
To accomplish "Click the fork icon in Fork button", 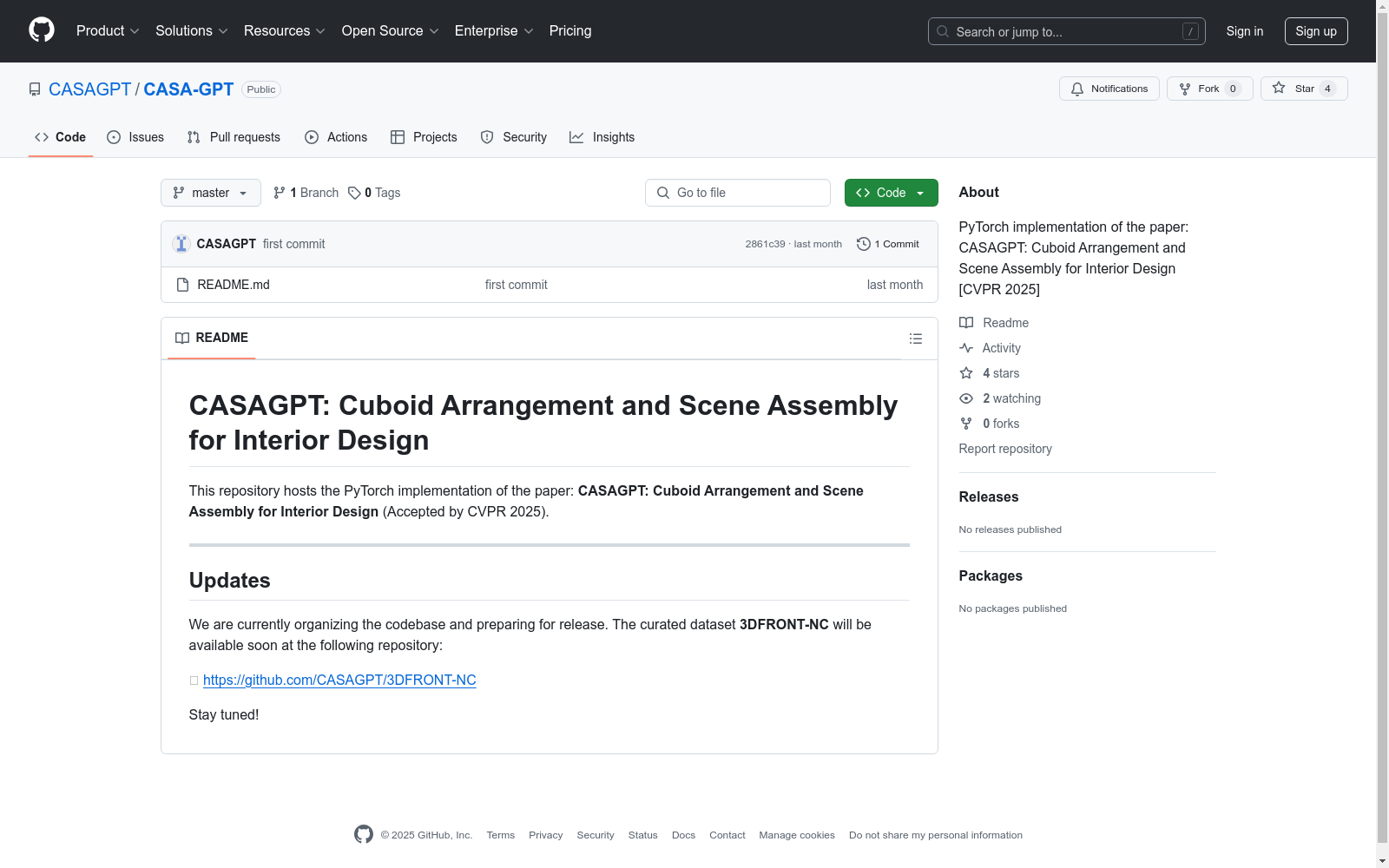I will 1185,89.
